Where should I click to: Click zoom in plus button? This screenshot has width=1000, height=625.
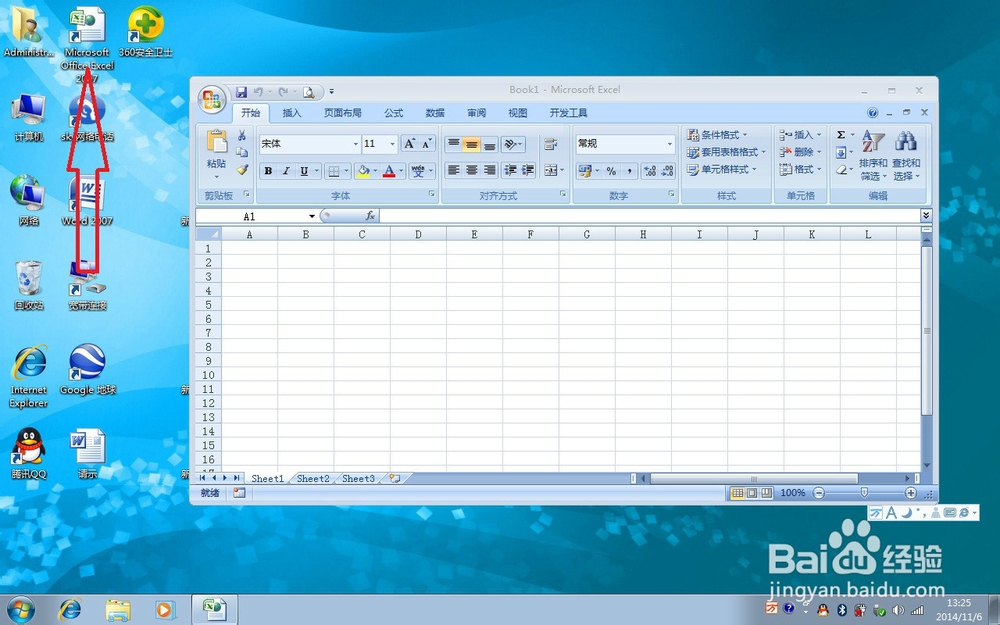(x=911, y=493)
